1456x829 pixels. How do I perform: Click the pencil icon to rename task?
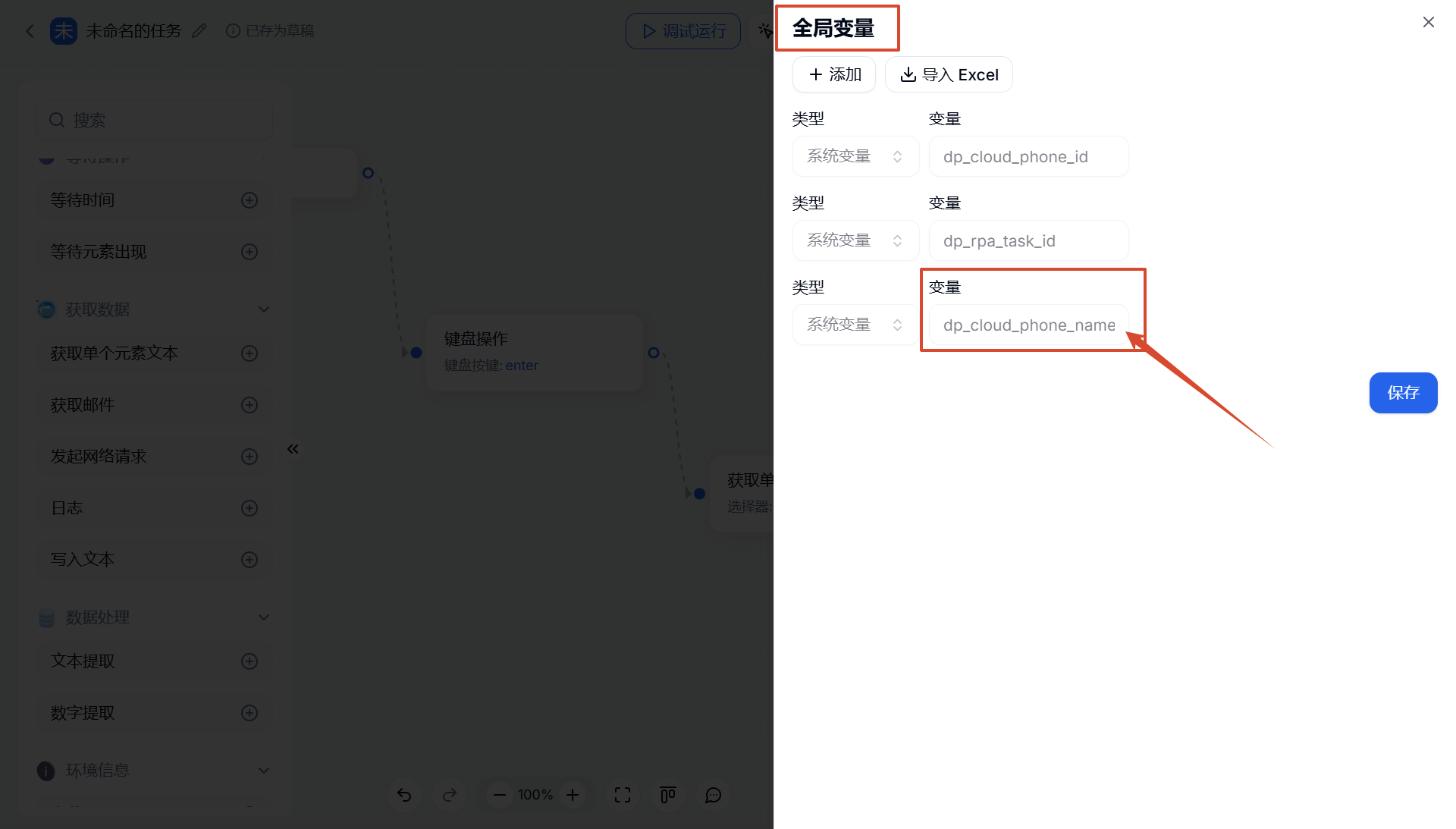coord(199,31)
